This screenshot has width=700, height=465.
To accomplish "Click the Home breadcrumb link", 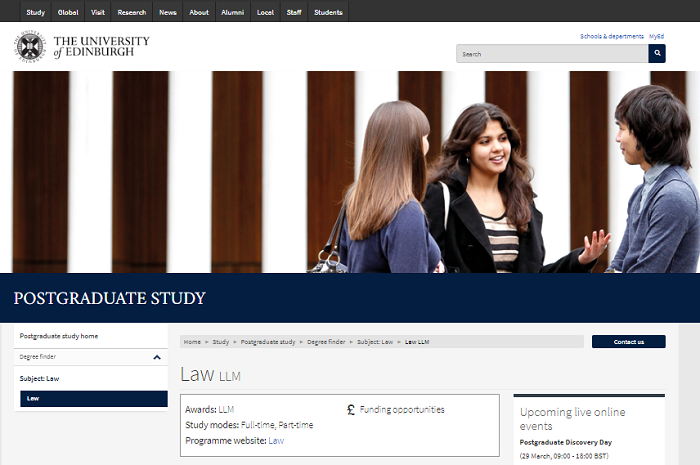I will click(x=192, y=342).
